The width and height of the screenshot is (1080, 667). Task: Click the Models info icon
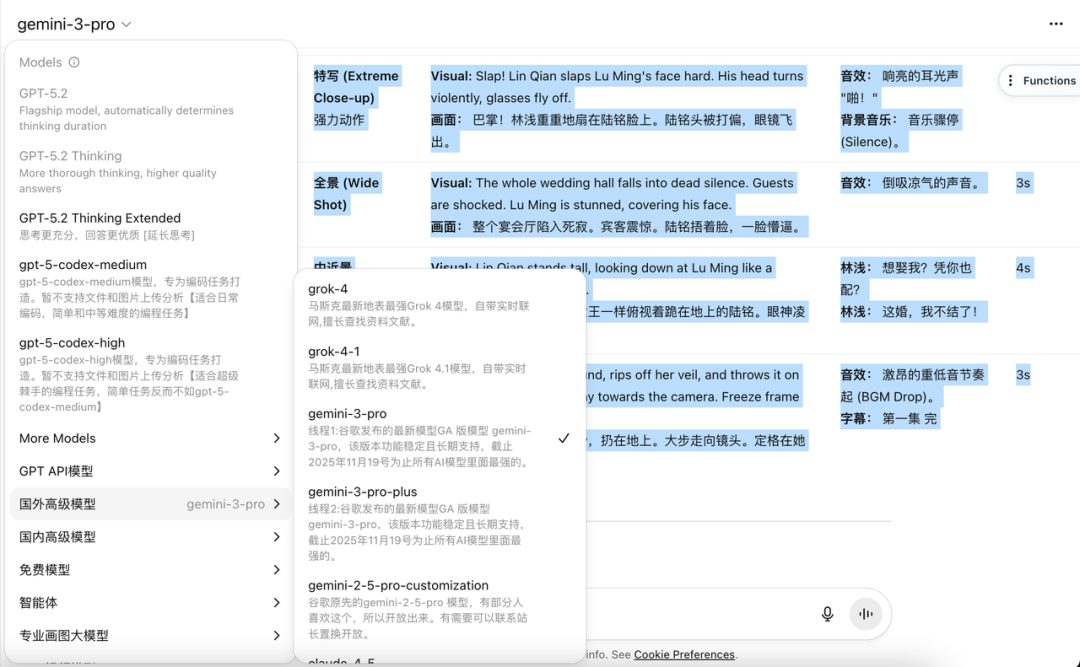coord(74,62)
